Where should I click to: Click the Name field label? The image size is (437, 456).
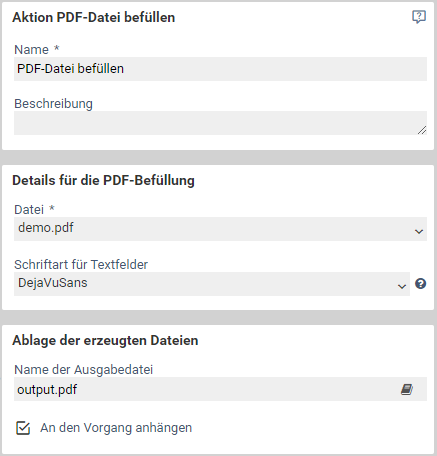(32, 50)
